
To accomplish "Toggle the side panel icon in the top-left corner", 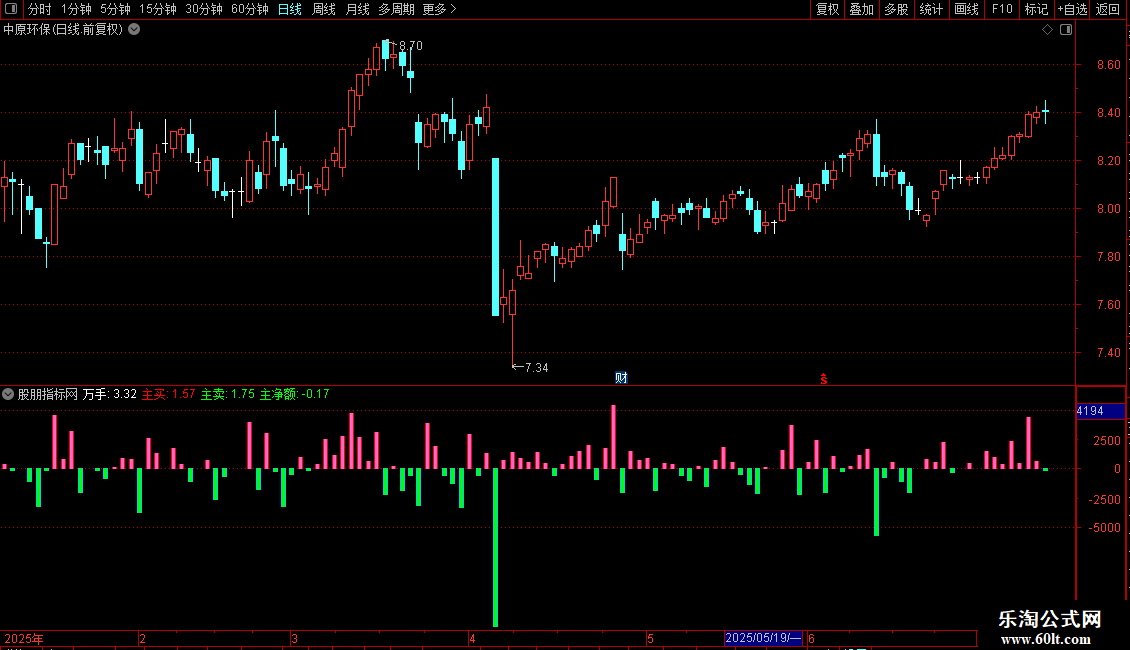I will point(11,9).
